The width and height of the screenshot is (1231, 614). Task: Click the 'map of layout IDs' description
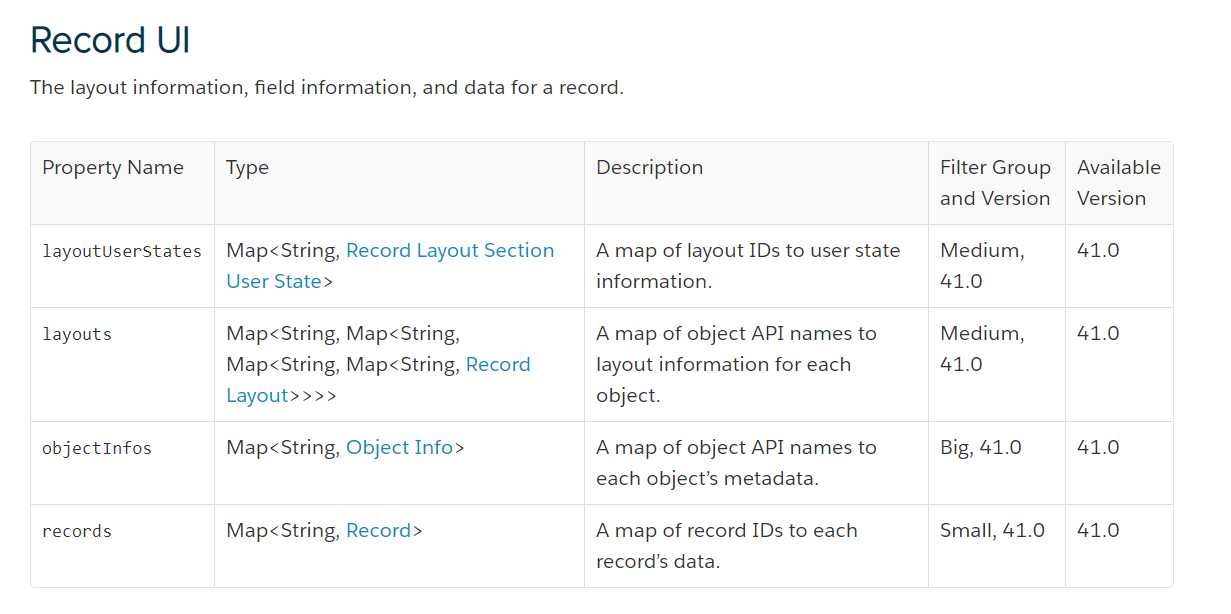click(x=748, y=266)
